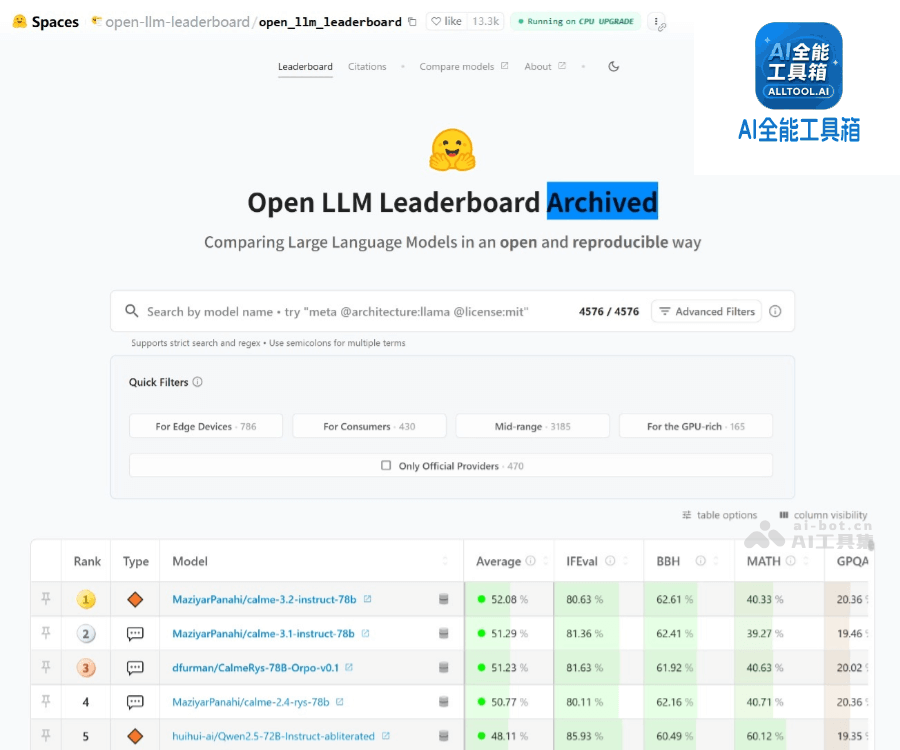The image size is (900, 750).
Task: Sort by the MATH column arrows
Action: pos(806,561)
